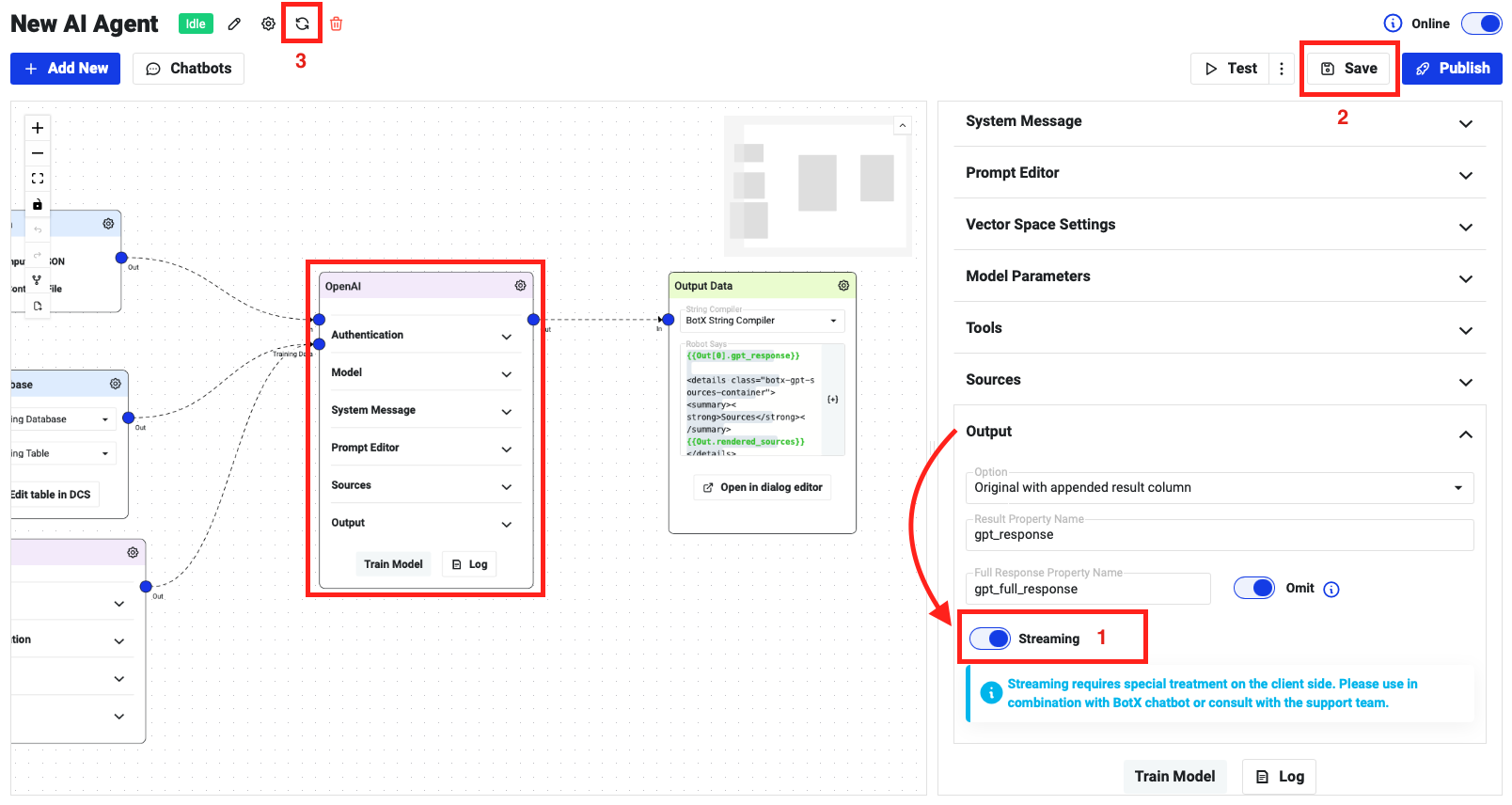The height and width of the screenshot is (805, 1512).
Task: Expand Prompt Editor in the right panel
Action: [x=1220, y=173]
